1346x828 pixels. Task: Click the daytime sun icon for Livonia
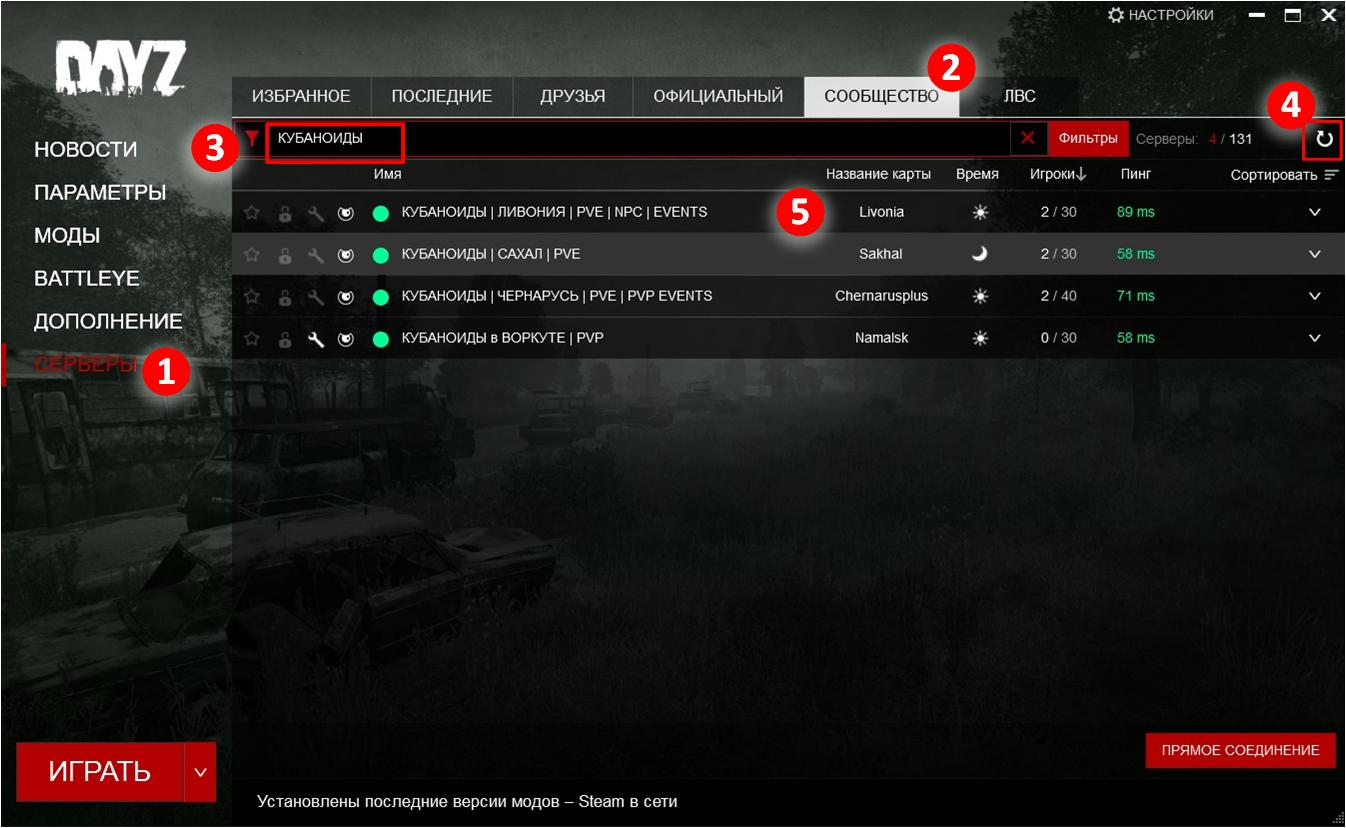coord(980,212)
